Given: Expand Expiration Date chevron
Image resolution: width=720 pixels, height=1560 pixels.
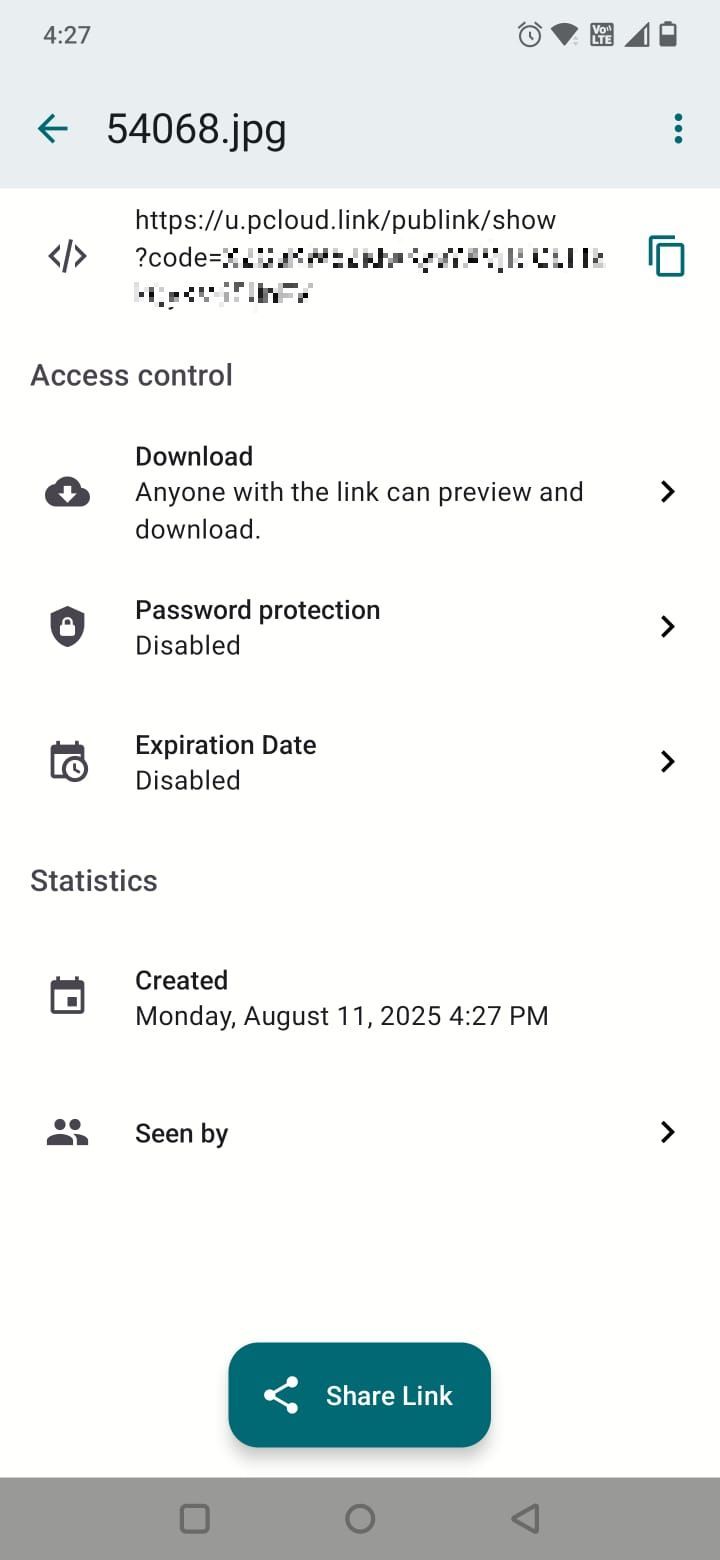Looking at the screenshot, I should [668, 762].
